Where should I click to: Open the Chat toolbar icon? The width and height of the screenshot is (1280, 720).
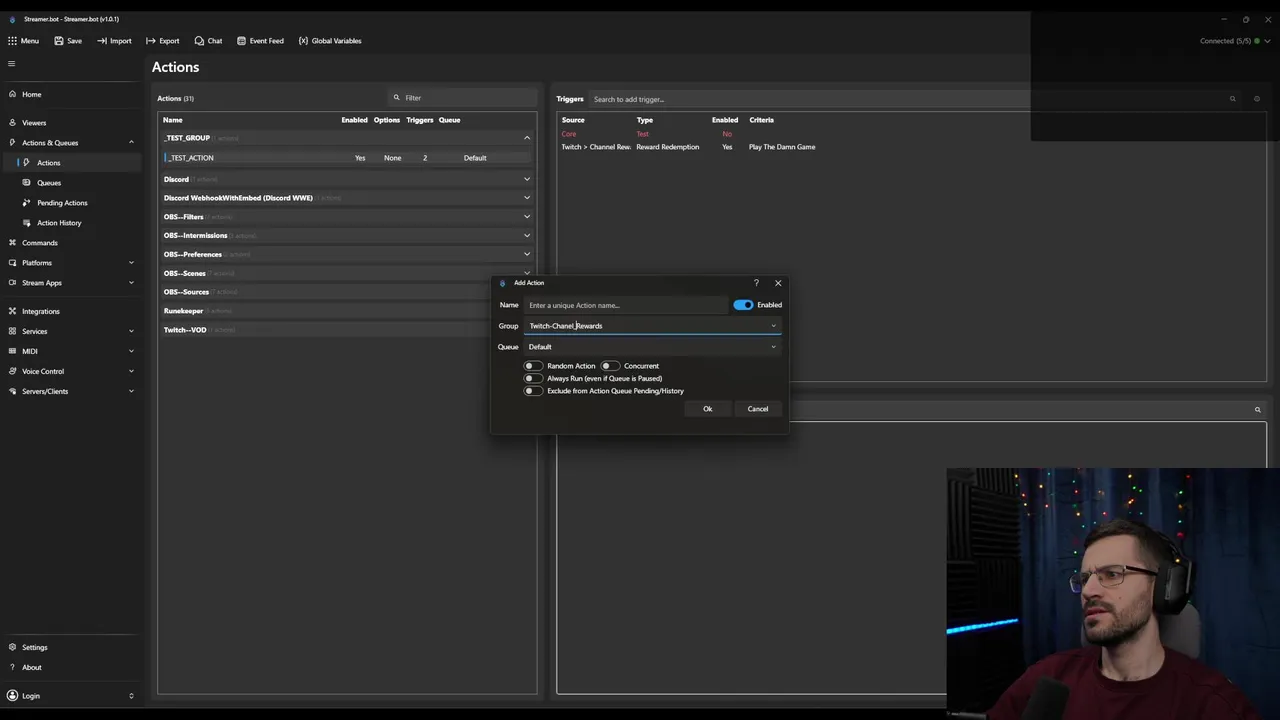click(x=199, y=41)
